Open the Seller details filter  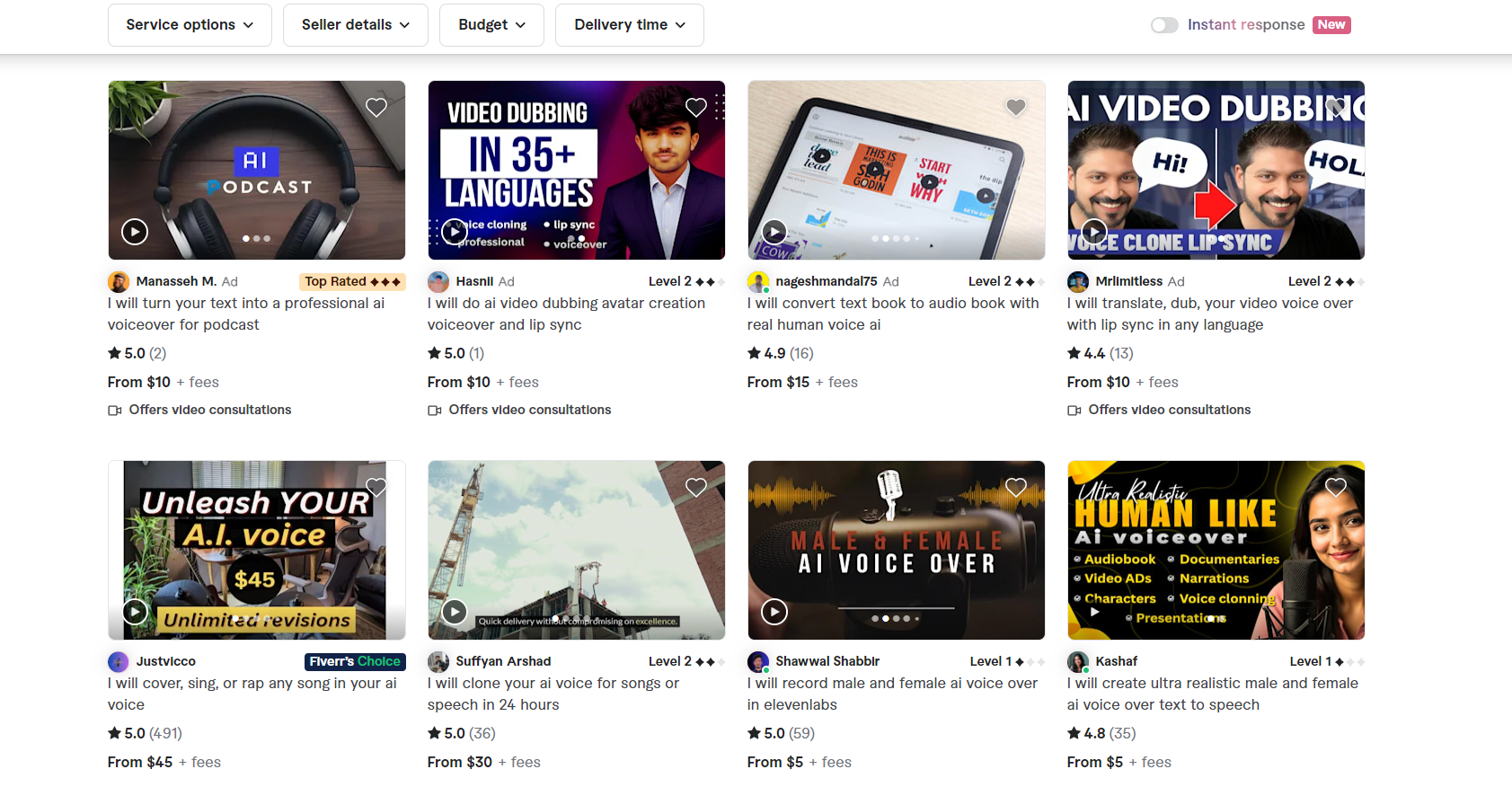tap(356, 25)
